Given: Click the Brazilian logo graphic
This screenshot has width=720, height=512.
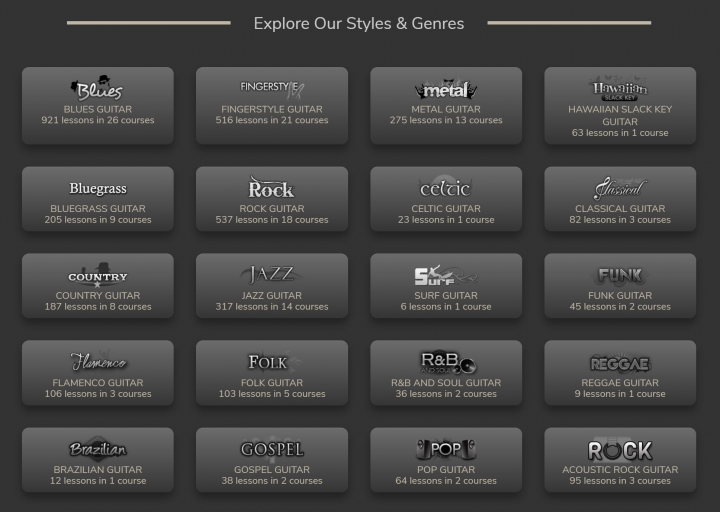Looking at the screenshot, I should coord(98,449).
